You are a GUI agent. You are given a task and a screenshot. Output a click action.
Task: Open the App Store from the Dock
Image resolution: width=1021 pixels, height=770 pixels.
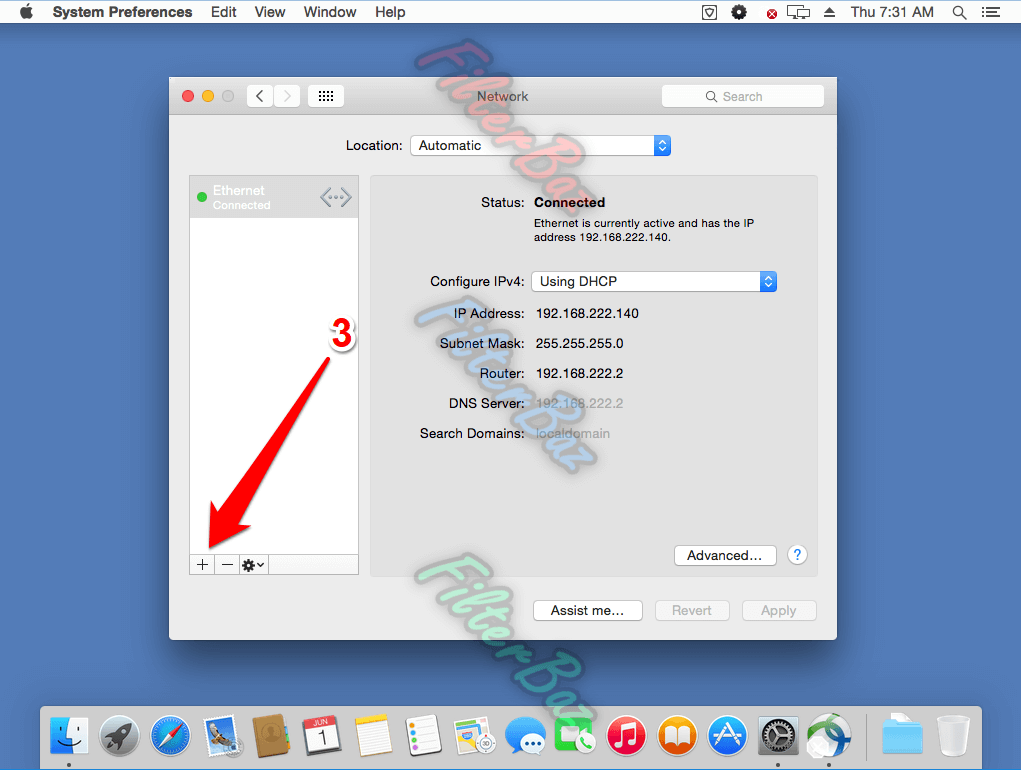coord(727,736)
